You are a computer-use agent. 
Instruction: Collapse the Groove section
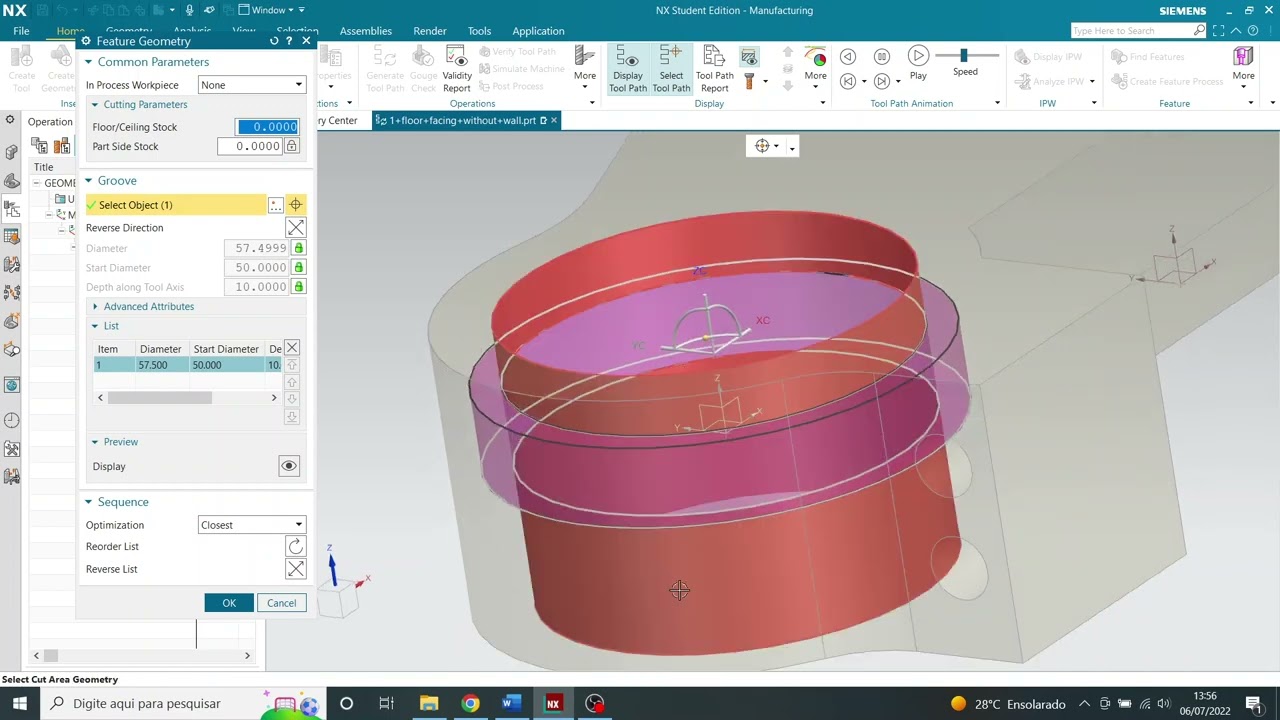click(x=88, y=181)
